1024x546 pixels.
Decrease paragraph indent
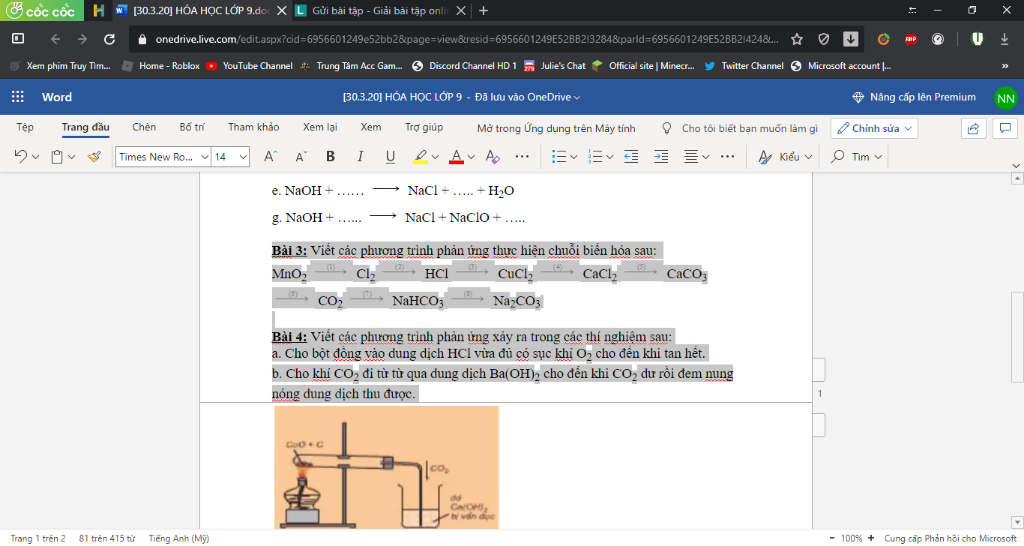(x=631, y=157)
